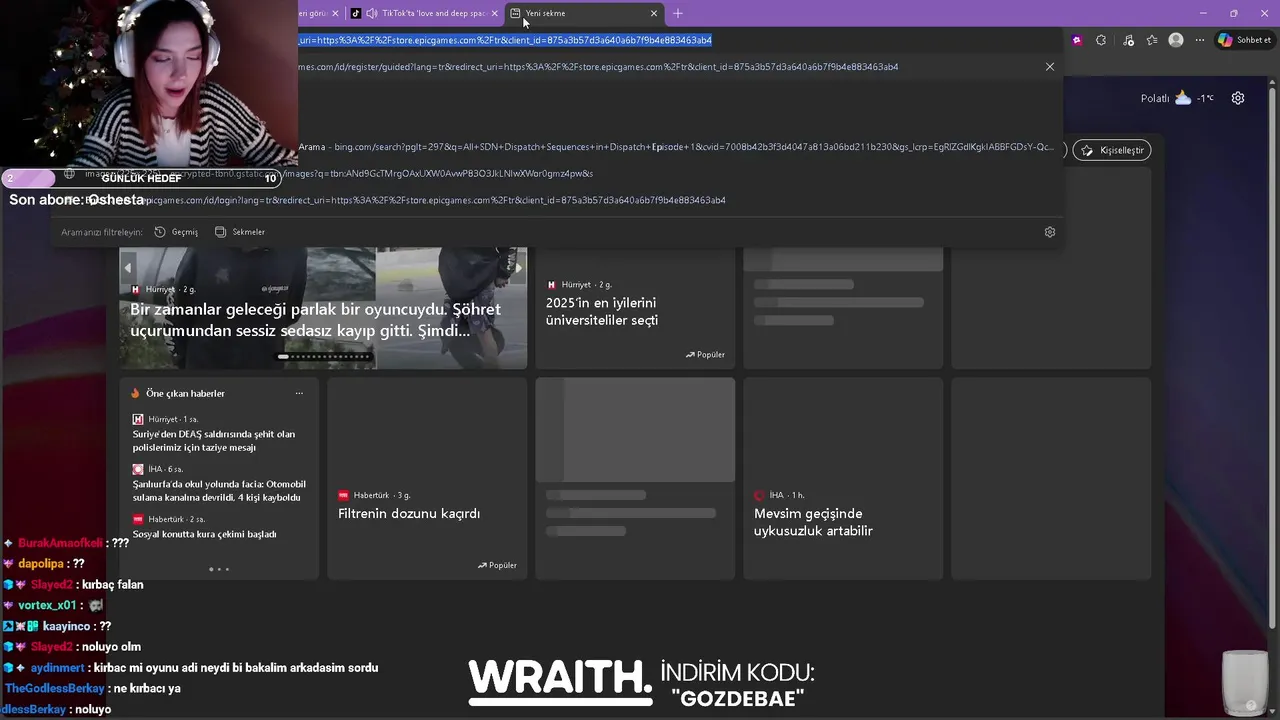Open the media control music icon

tap(1129, 40)
